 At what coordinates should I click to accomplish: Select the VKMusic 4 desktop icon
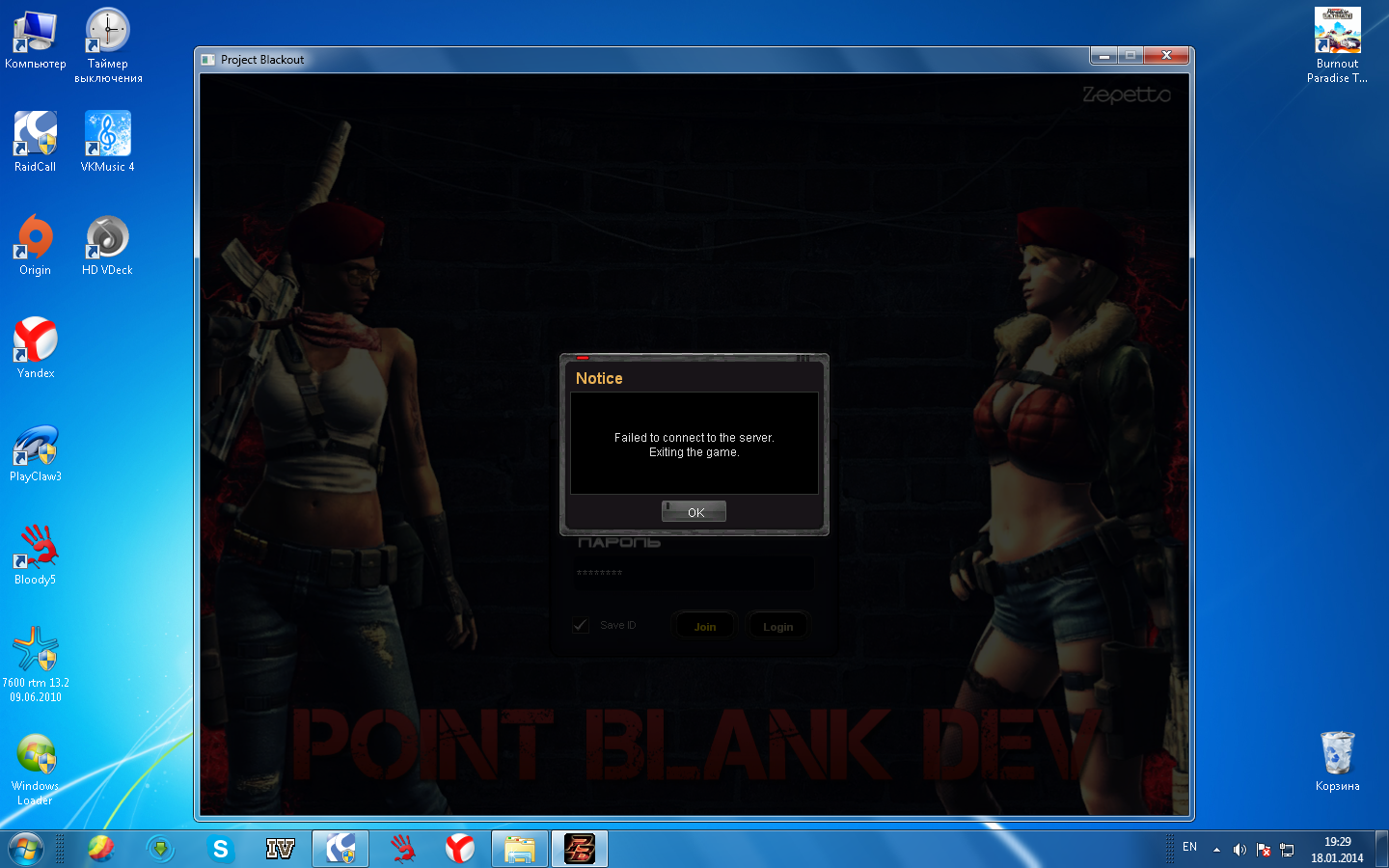(108, 142)
